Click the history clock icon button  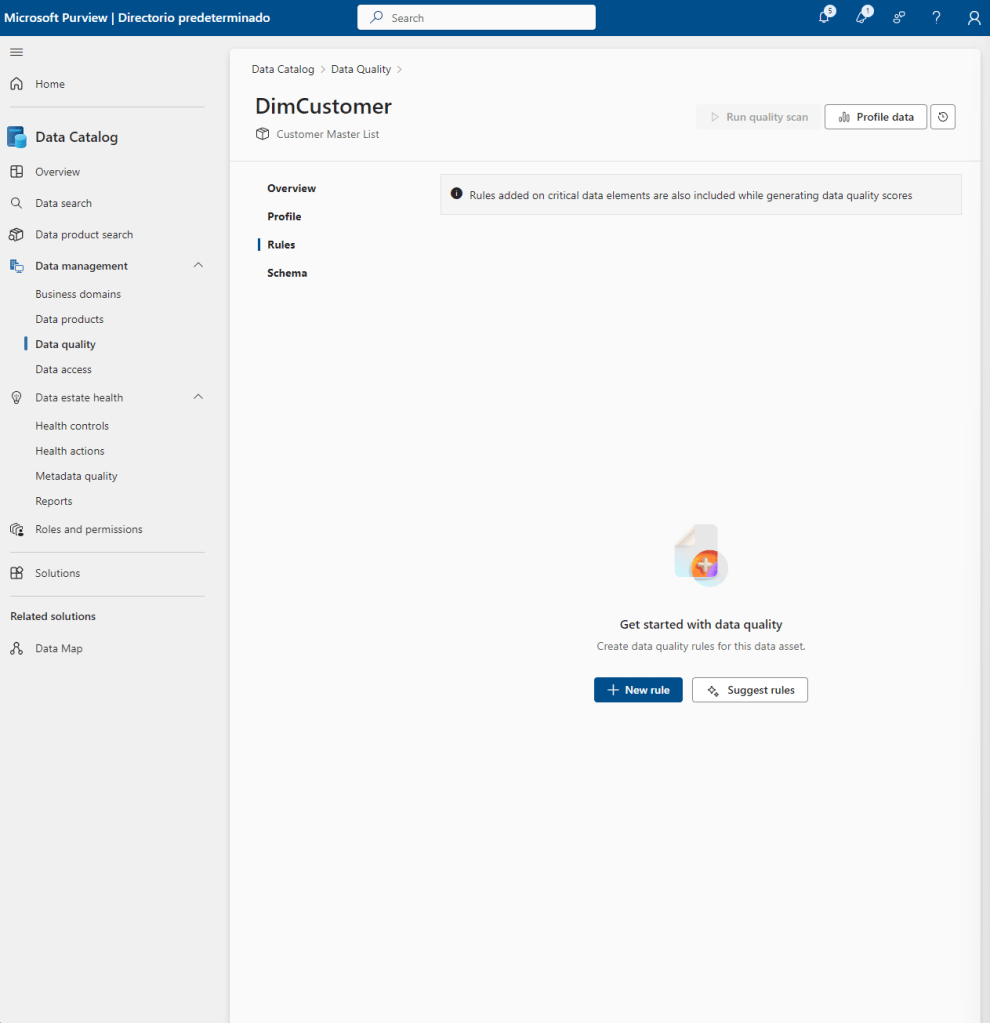click(x=942, y=117)
